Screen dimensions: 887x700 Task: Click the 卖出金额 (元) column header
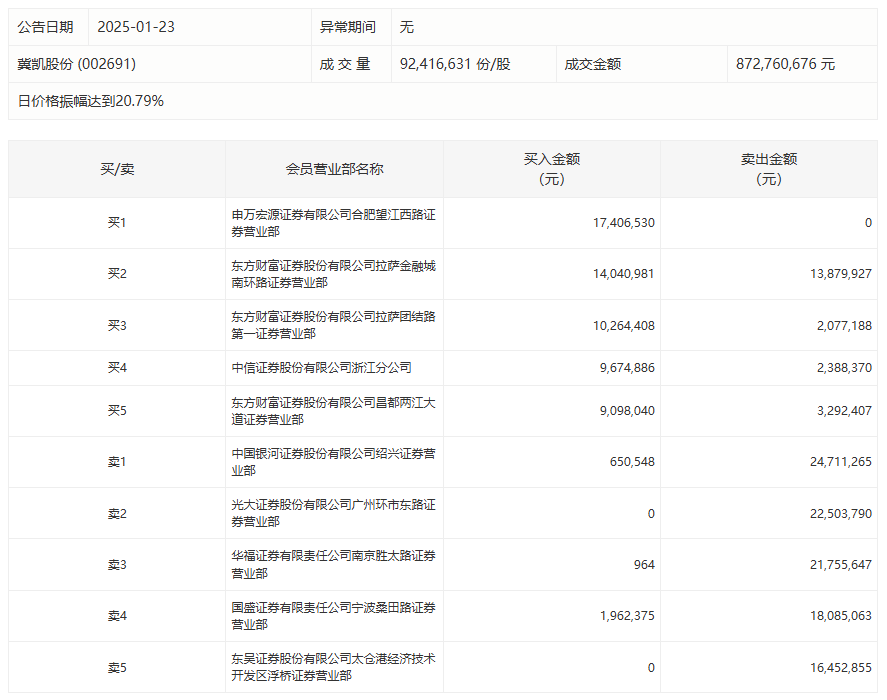click(x=769, y=169)
